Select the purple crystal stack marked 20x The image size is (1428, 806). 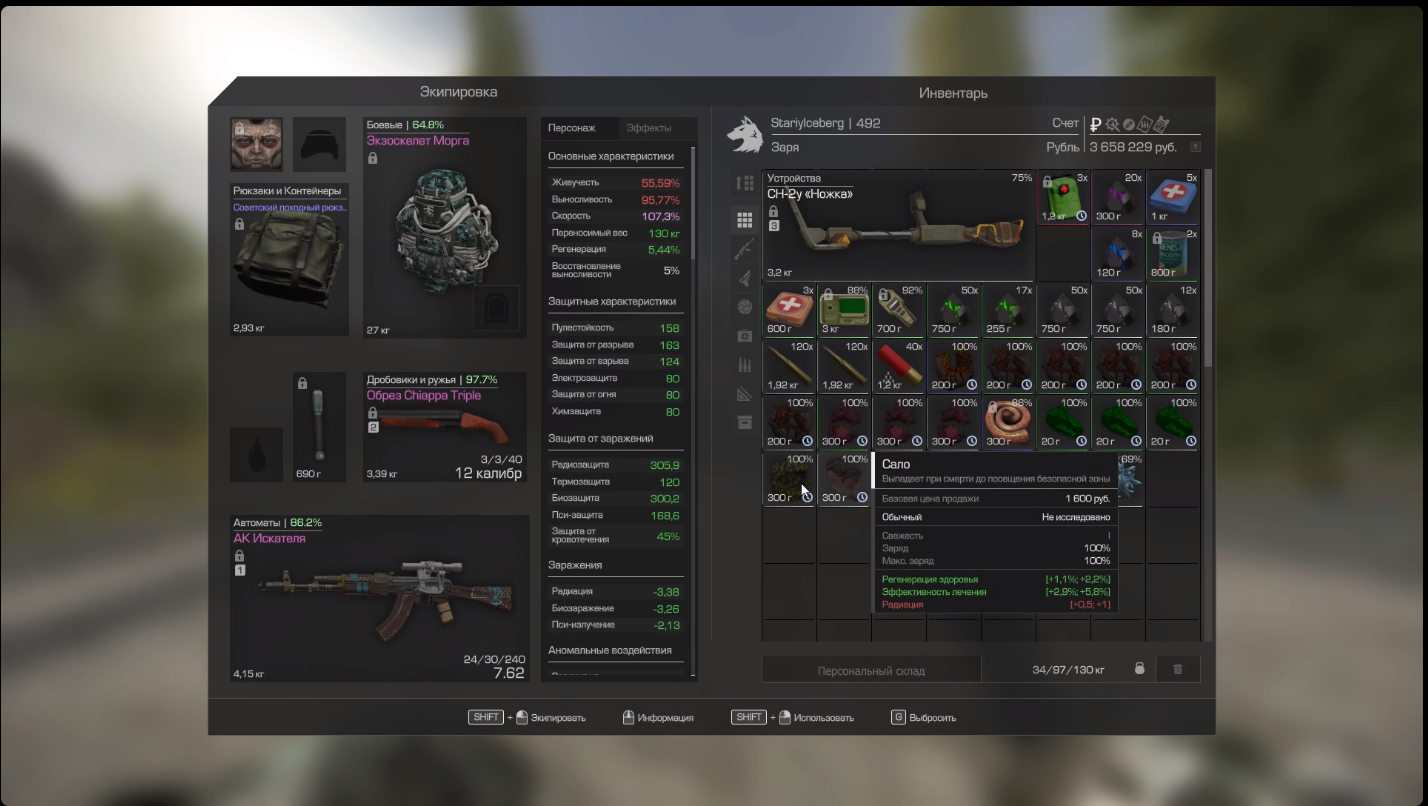click(x=1118, y=197)
